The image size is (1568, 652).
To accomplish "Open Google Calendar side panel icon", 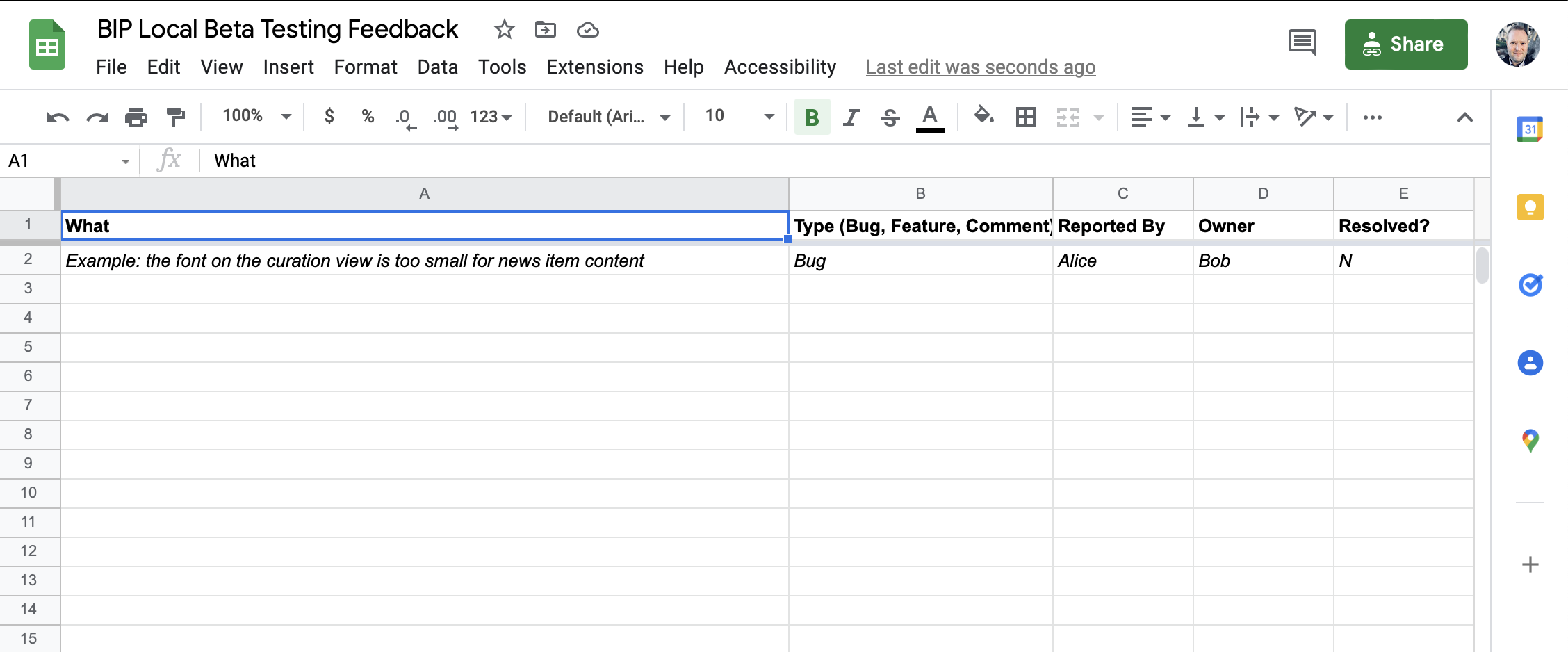I will click(x=1530, y=130).
